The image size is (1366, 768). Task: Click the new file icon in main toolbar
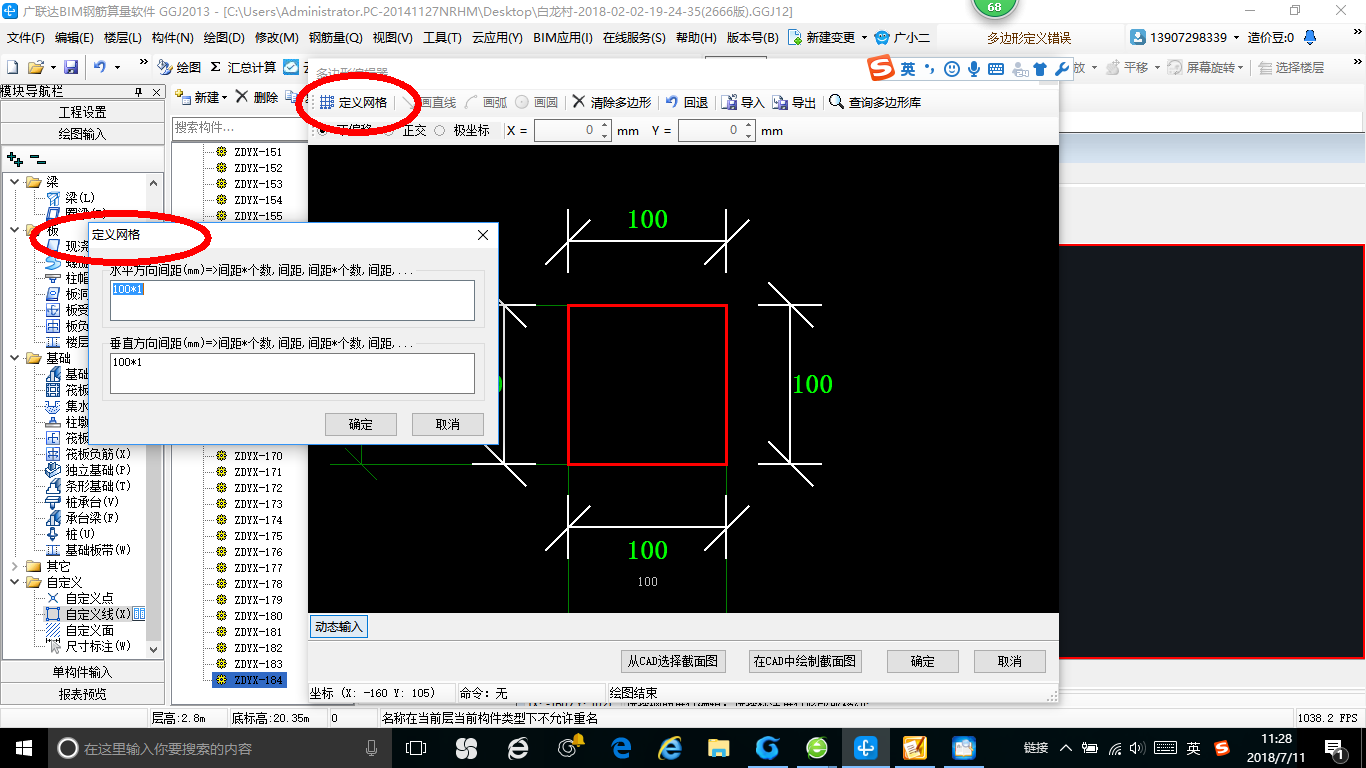click(x=13, y=67)
